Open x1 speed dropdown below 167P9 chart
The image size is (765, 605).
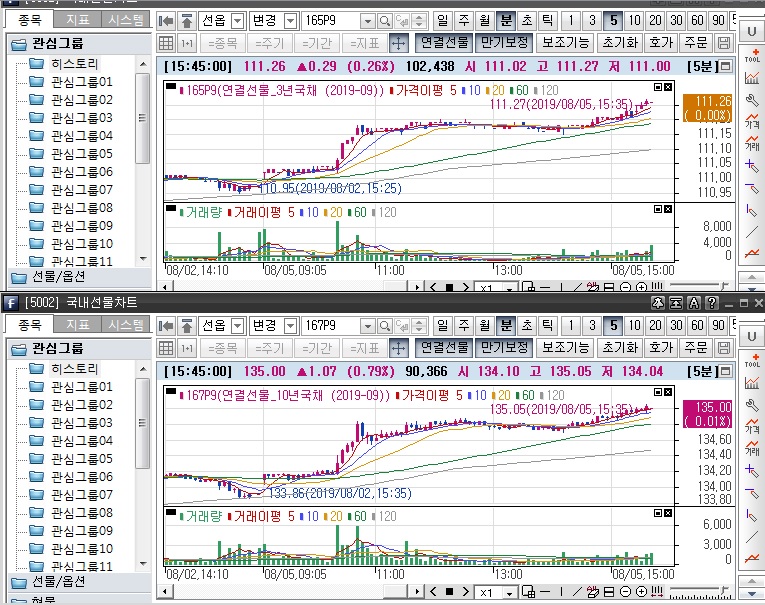tap(509, 593)
